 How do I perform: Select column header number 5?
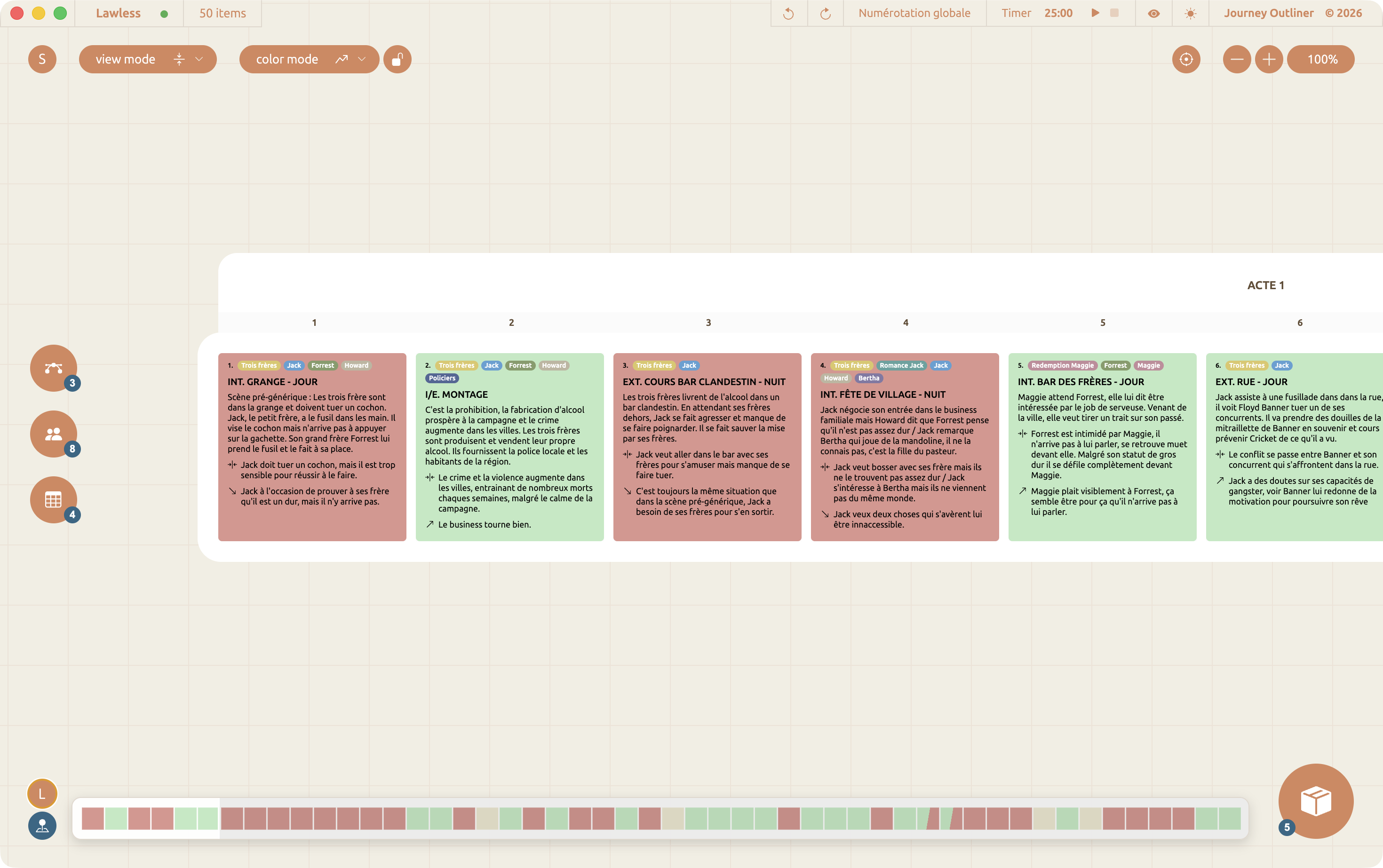[x=1103, y=323]
